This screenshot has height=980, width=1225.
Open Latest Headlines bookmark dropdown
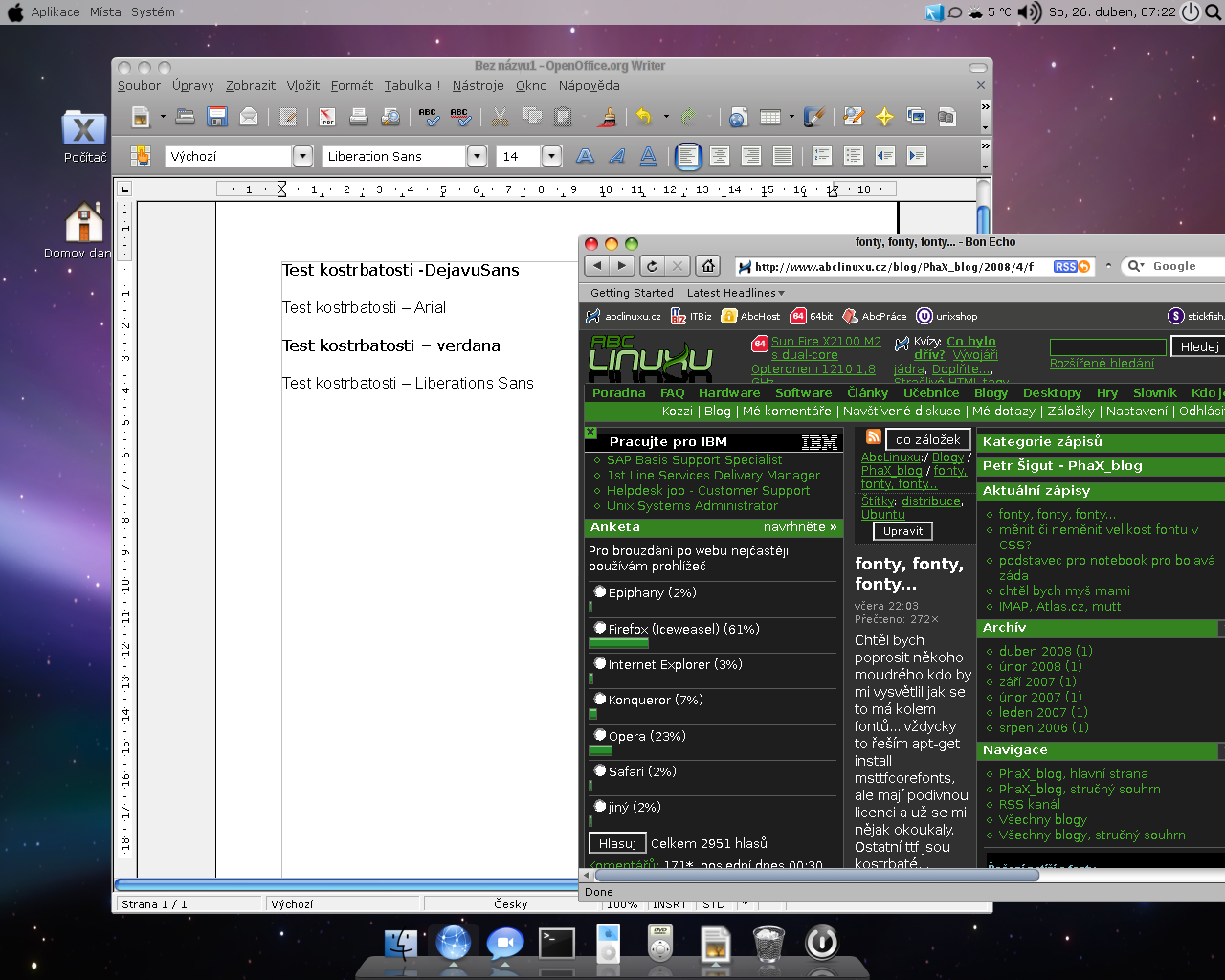pos(736,293)
